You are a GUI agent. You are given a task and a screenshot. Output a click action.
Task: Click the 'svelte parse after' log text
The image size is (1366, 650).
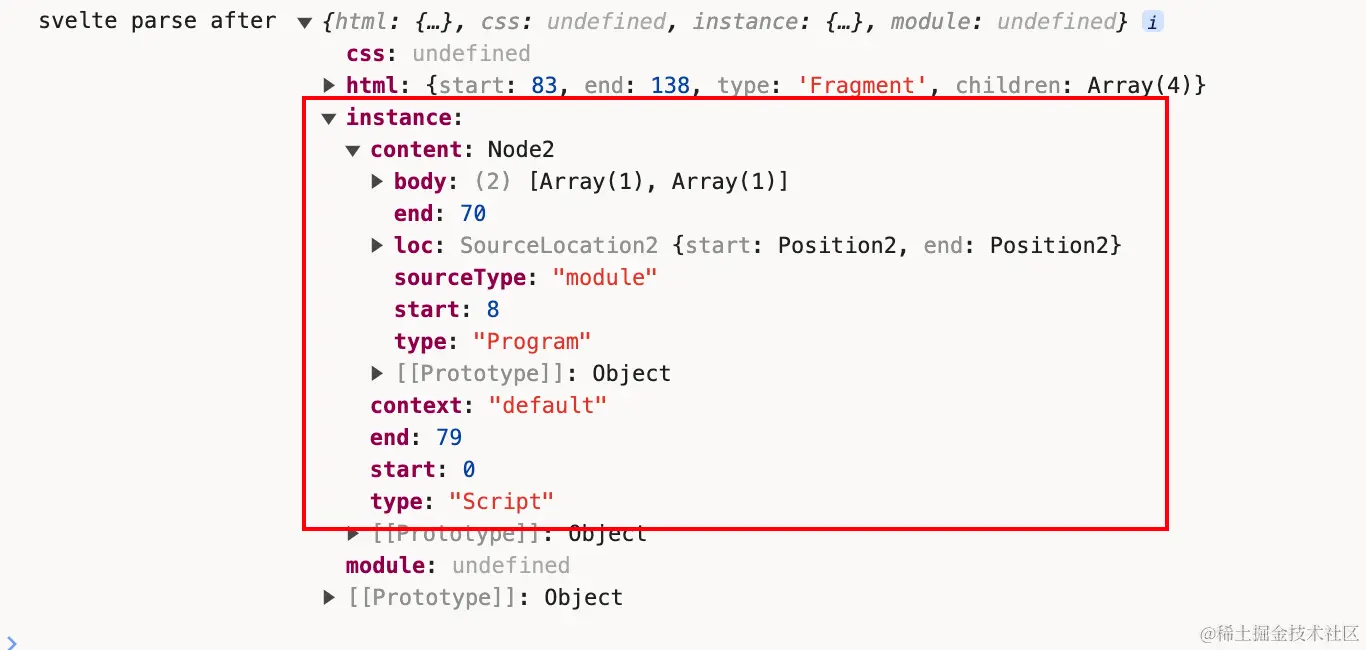click(157, 22)
